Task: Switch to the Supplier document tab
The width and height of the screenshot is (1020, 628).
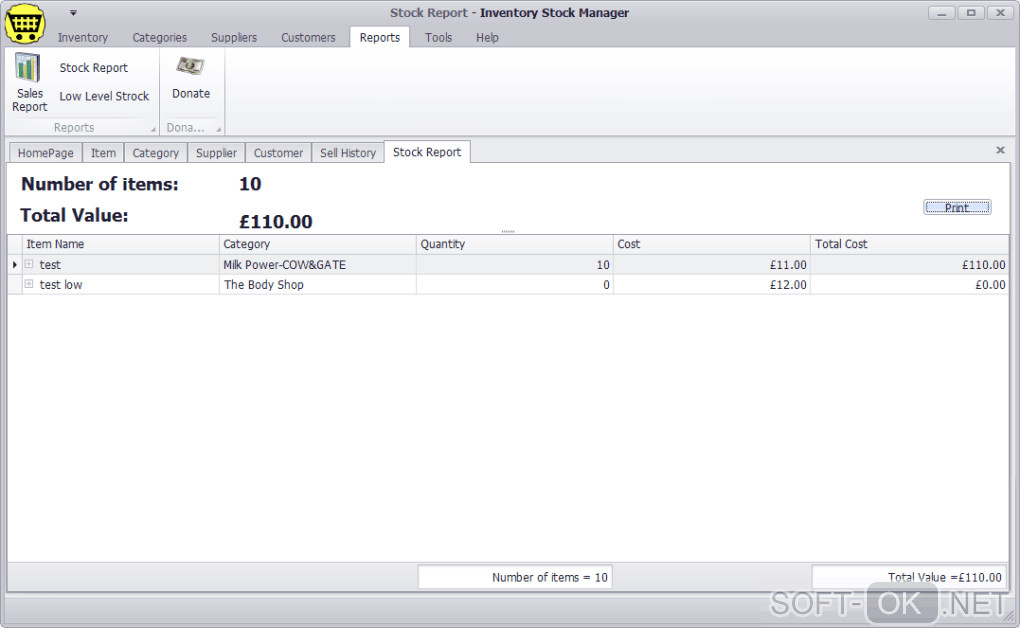Action: click(x=216, y=153)
